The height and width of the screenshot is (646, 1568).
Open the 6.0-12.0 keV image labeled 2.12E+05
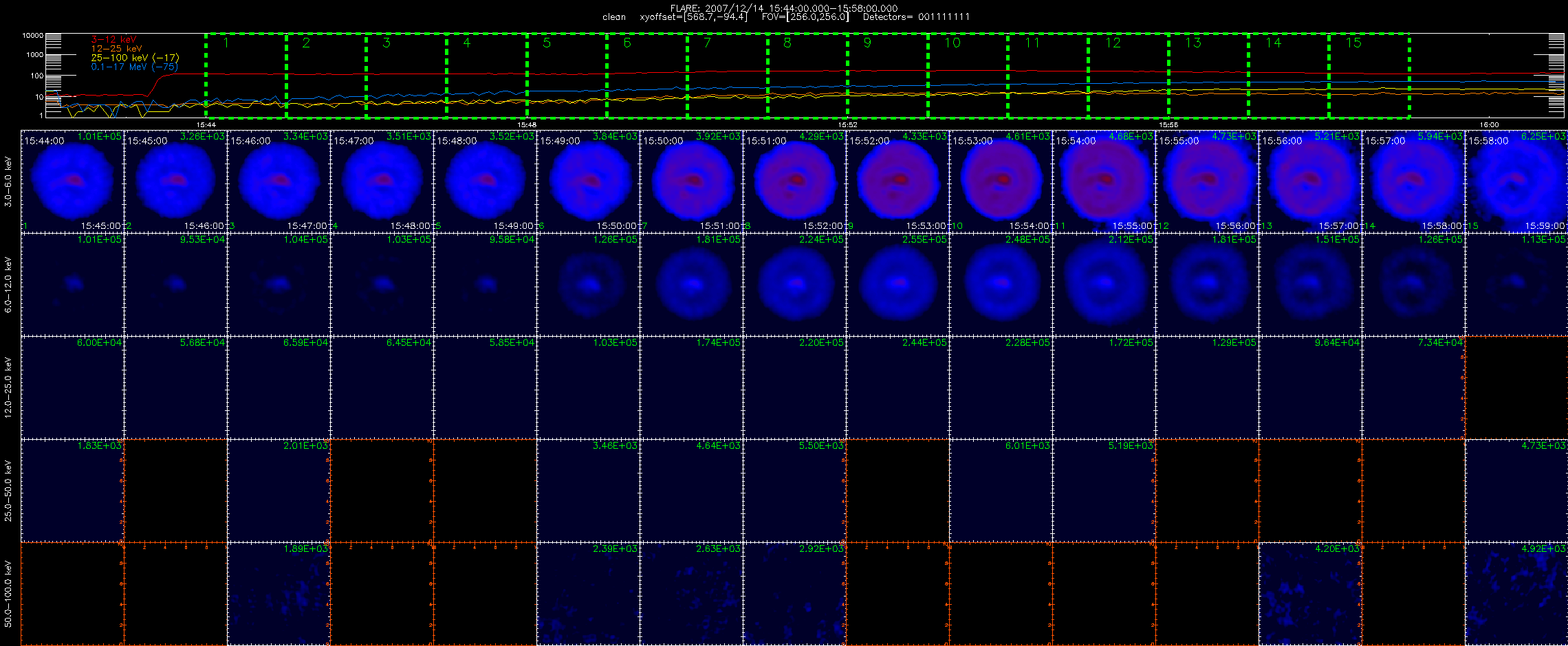tap(1104, 285)
